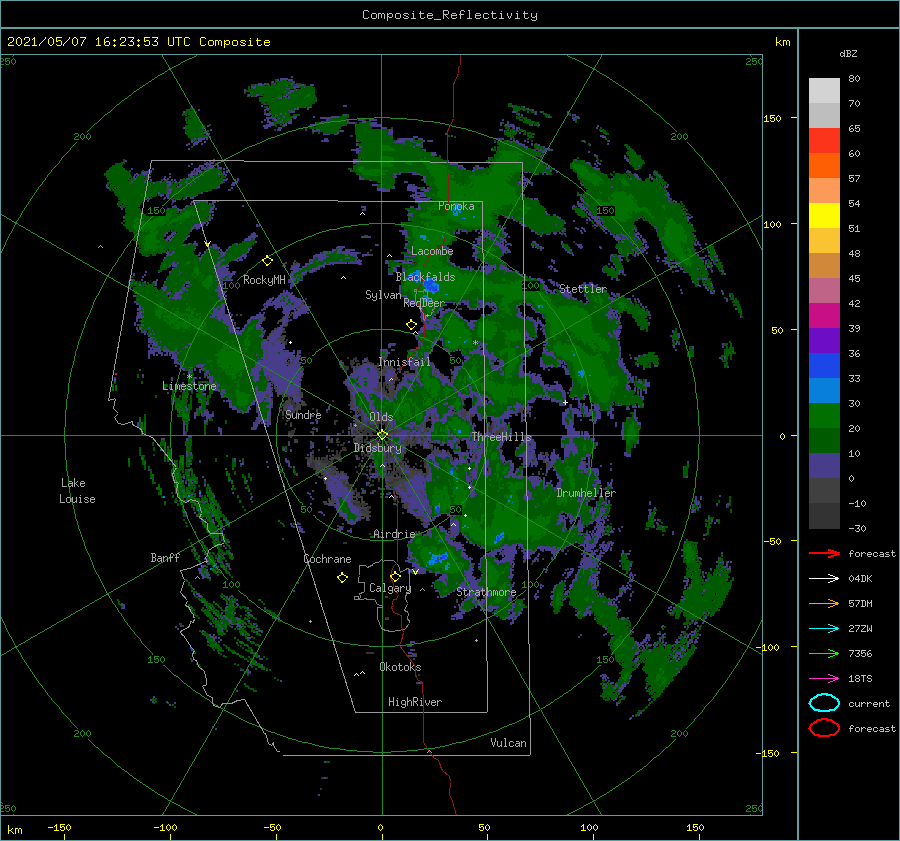Screen dimensions: 900x841
Task: Click the 39 dBZ purple color swatch
Action: (824, 340)
